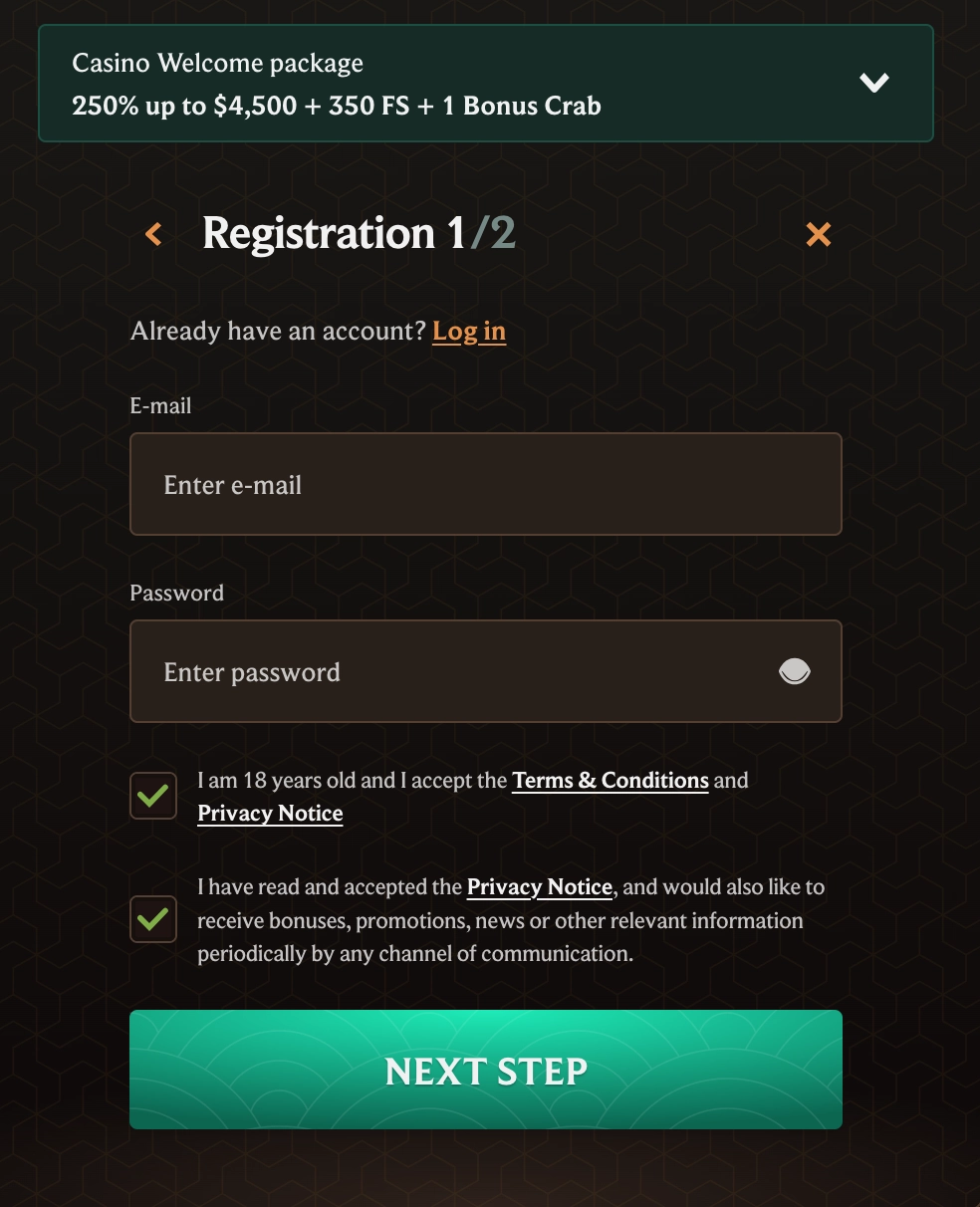Go back using the orange left arrow

click(x=153, y=234)
